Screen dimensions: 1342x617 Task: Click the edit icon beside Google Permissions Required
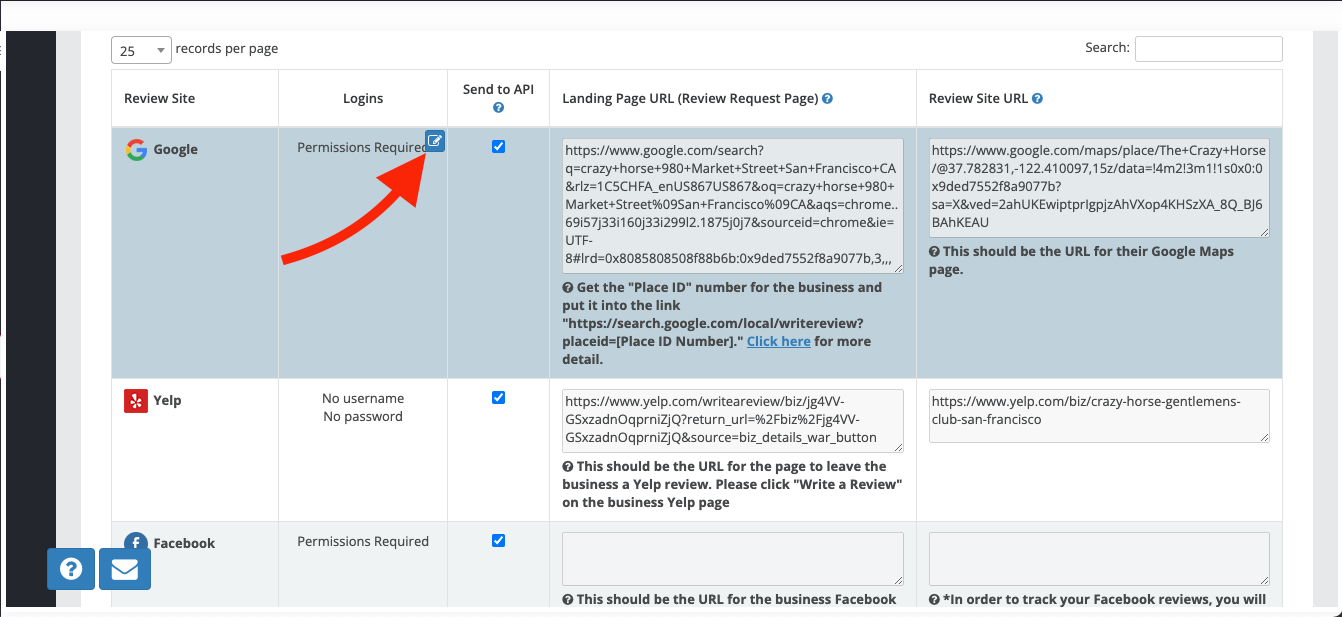click(x=435, y=141)
